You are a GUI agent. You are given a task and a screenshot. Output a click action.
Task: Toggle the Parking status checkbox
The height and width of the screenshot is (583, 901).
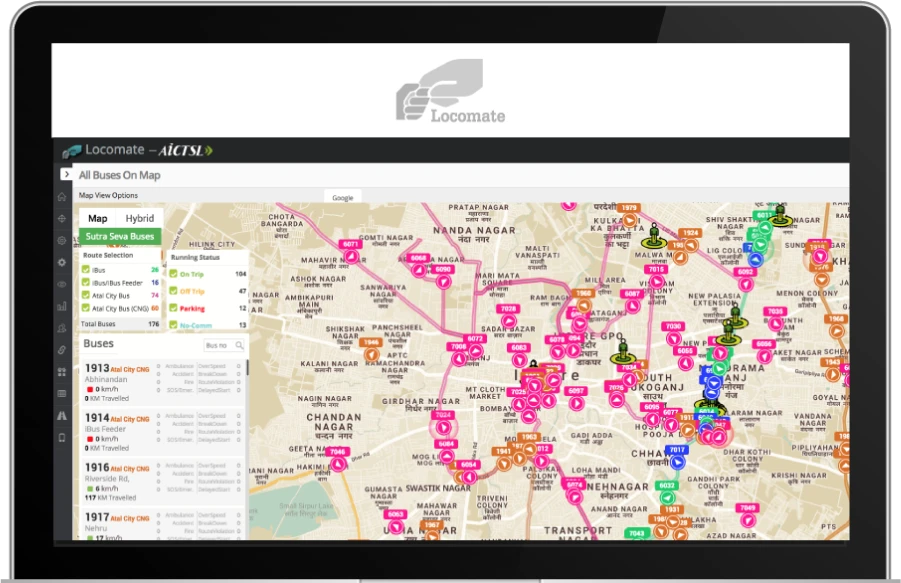[x=173, y=308]
